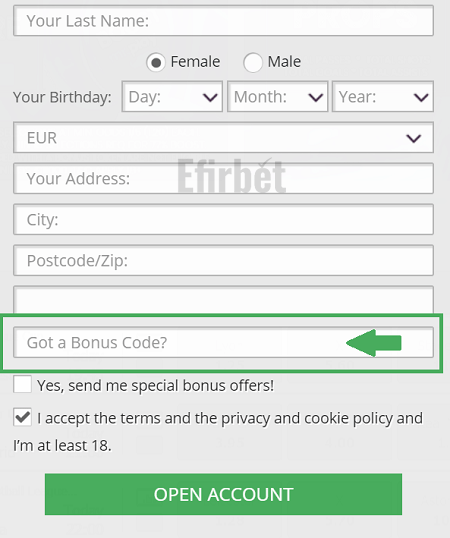The width and height of the screenshot is (450, 538).
Task: Enable the special bonus offers checkbox
Action: 22,384
